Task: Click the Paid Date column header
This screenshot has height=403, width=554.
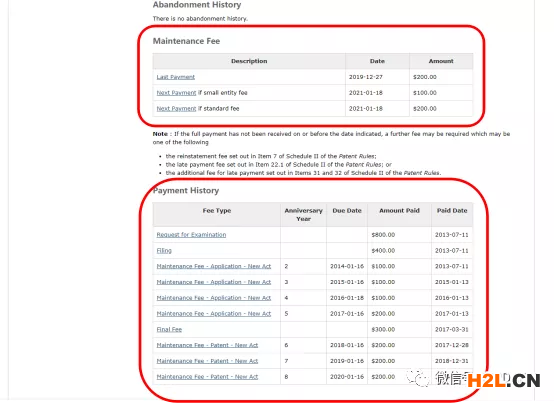Action: (x=452, y=211)
